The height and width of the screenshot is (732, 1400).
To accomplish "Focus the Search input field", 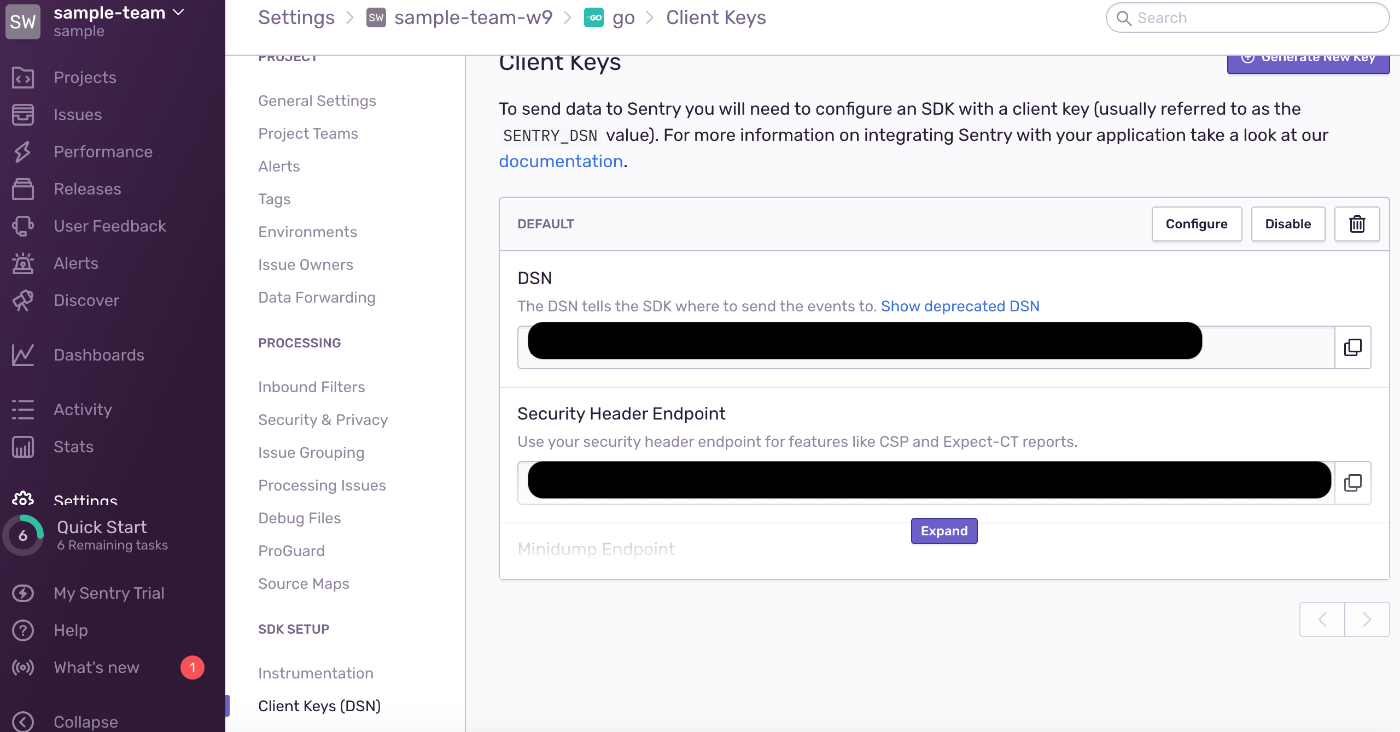I will (x=1250, y=18).
